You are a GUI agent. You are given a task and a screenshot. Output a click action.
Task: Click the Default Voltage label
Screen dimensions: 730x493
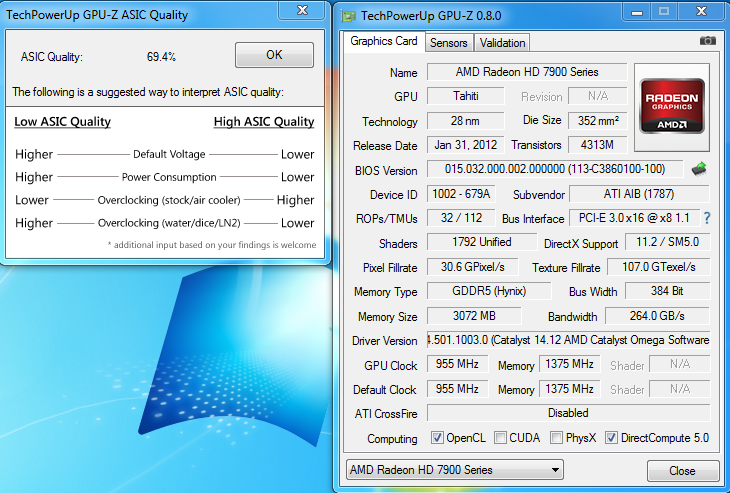tap(169, 154)
